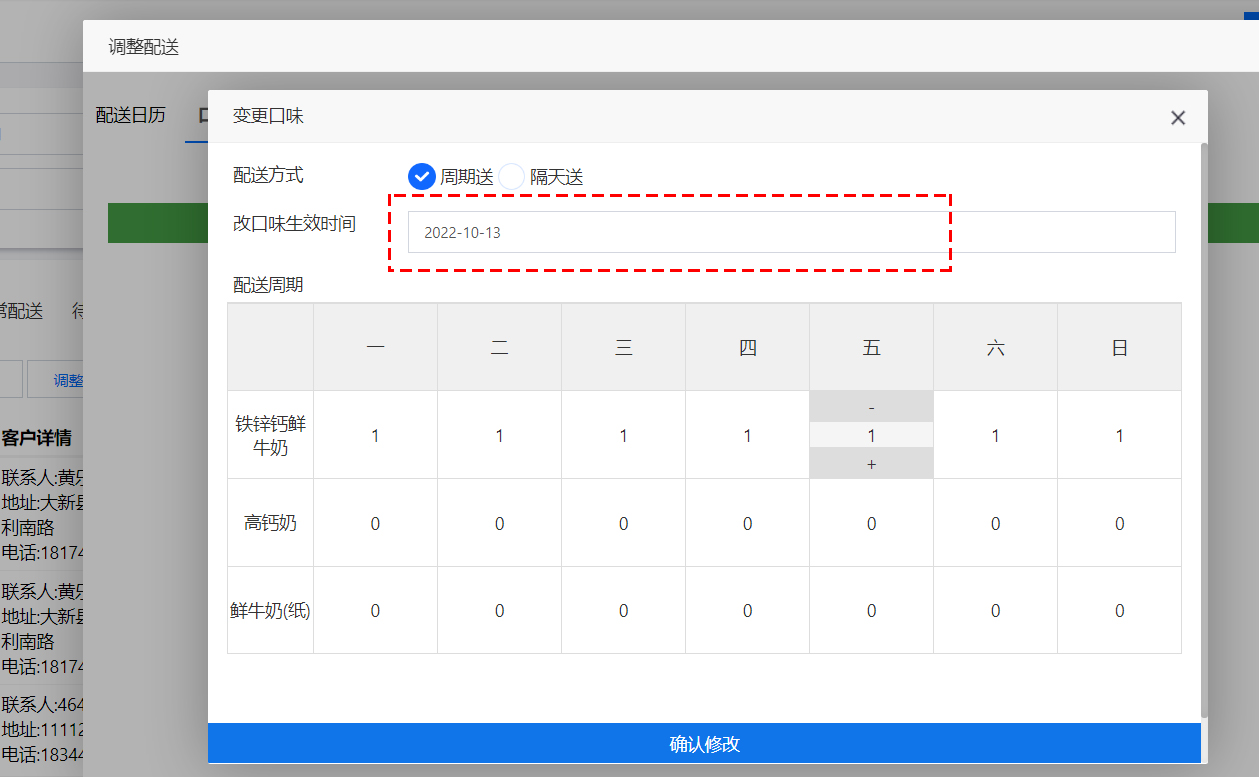Click the 铁锌钙鲜牛奶 row label
Viewport: 1259px width, 777px height.
270,436
